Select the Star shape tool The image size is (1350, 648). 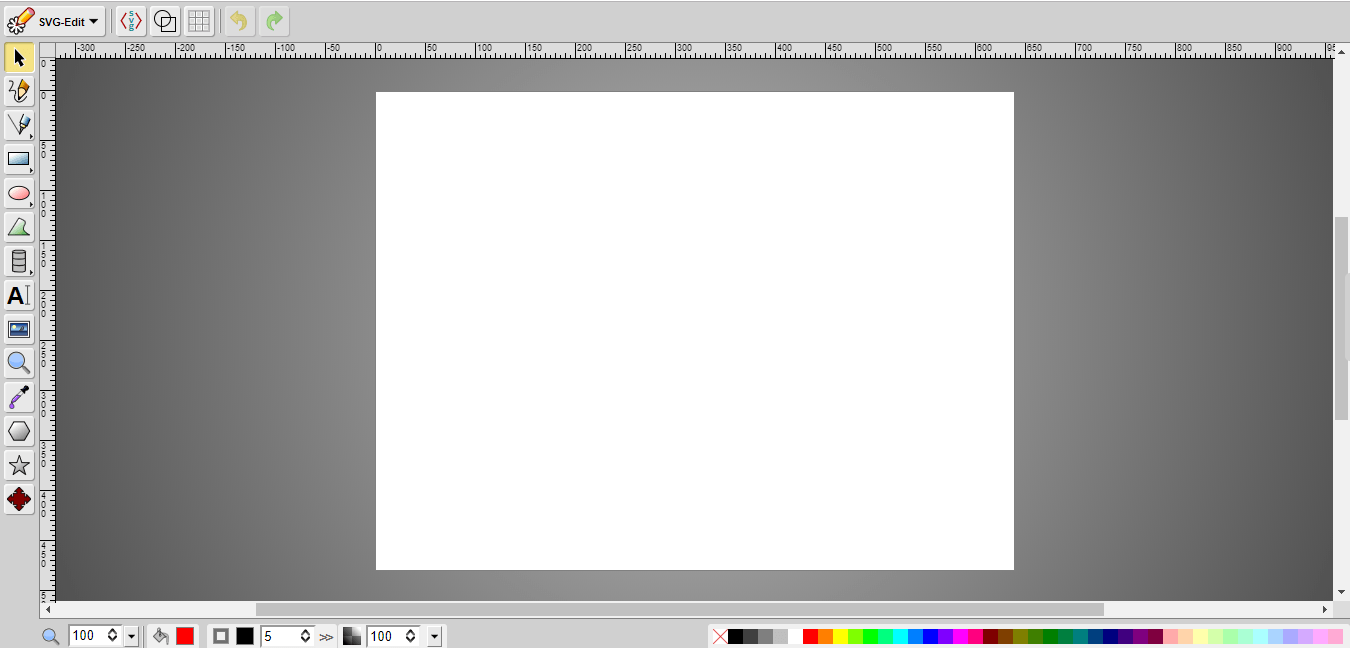pos(19,465)
